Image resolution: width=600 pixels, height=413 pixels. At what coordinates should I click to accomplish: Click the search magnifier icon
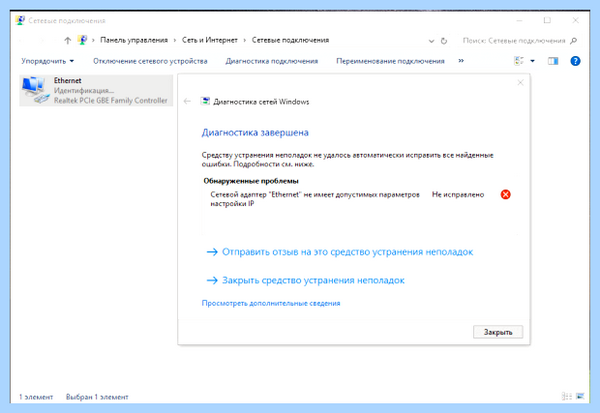[x=573, y=41]
